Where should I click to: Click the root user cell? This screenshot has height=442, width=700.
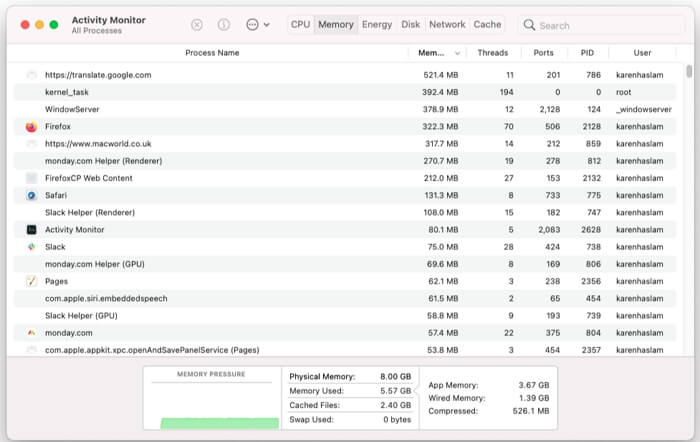[624, 92]
